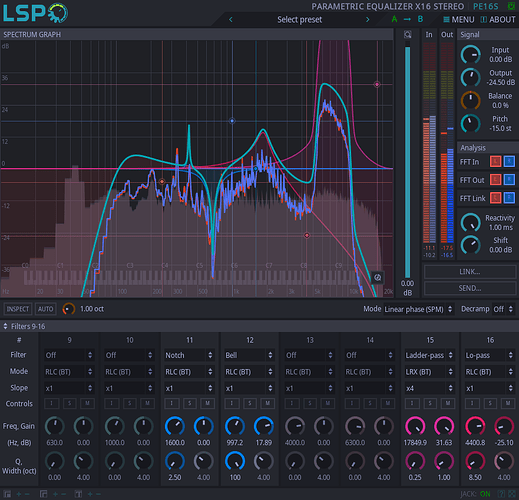Click the FFT Shift knob
The width and height of the screenshot is (519, 500).
click(470, 245)
